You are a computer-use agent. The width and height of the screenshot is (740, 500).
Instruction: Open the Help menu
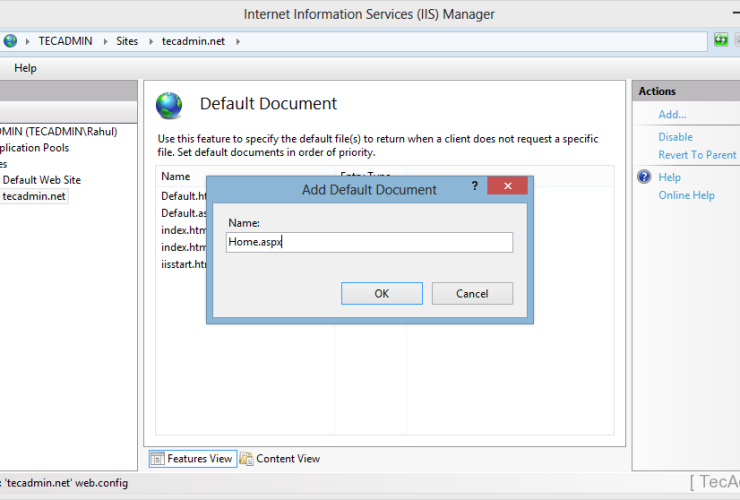tap(25, 68)
